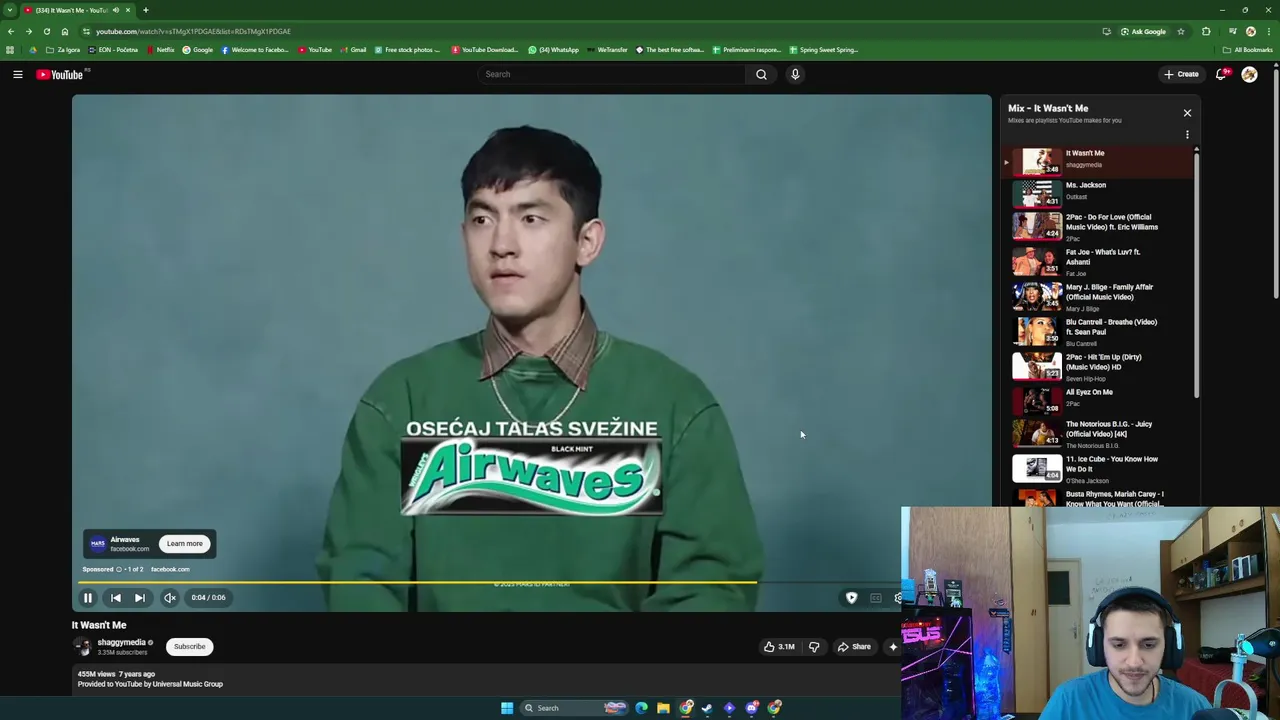1280x720 pixels.
Task: Subscribe to shaggymedia channel
Action: click(189, 646)
